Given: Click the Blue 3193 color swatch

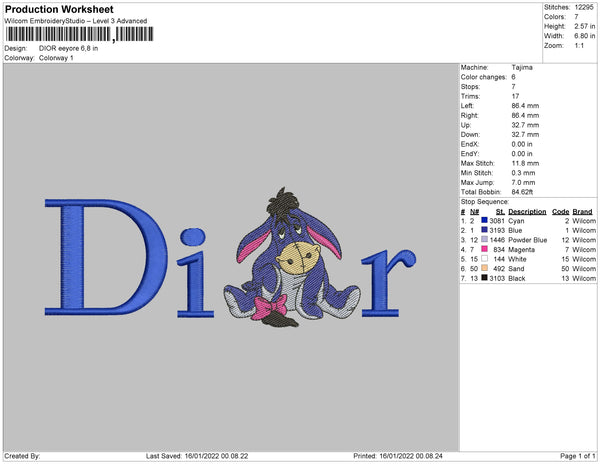Looking at the screenshot, I should click(484, 230).
